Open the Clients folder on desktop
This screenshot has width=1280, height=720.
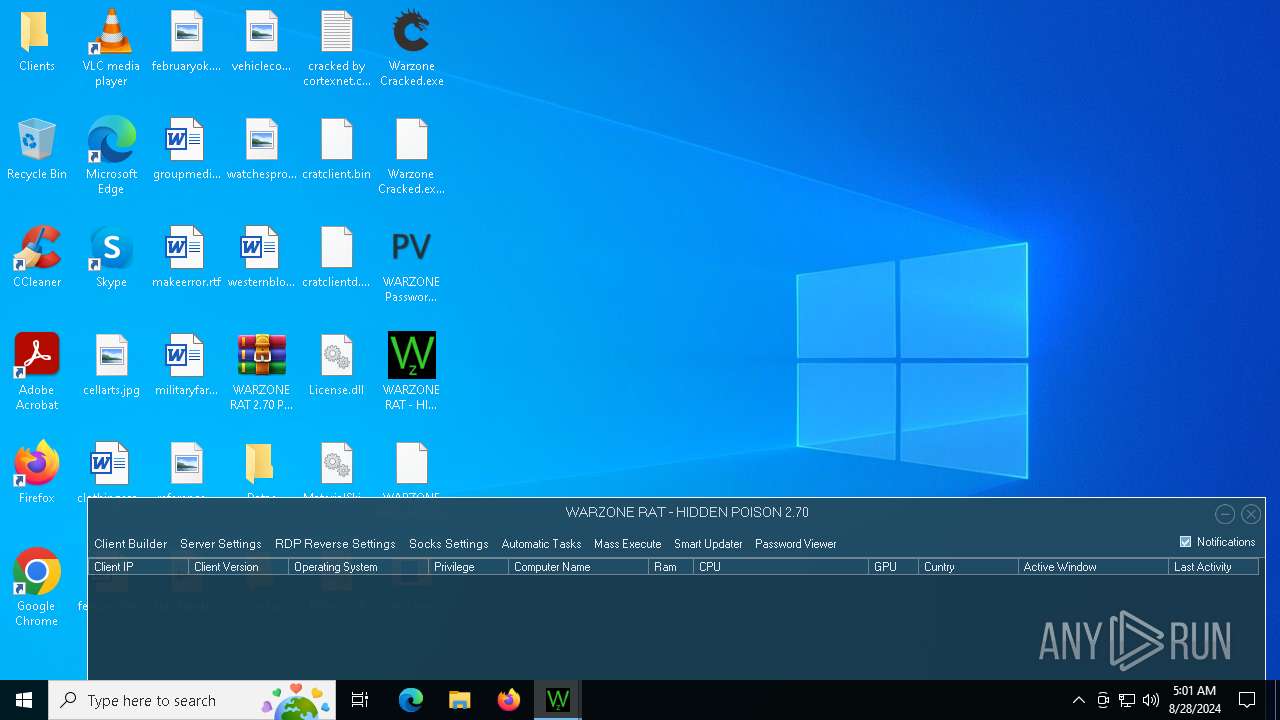tap(36, 42)
